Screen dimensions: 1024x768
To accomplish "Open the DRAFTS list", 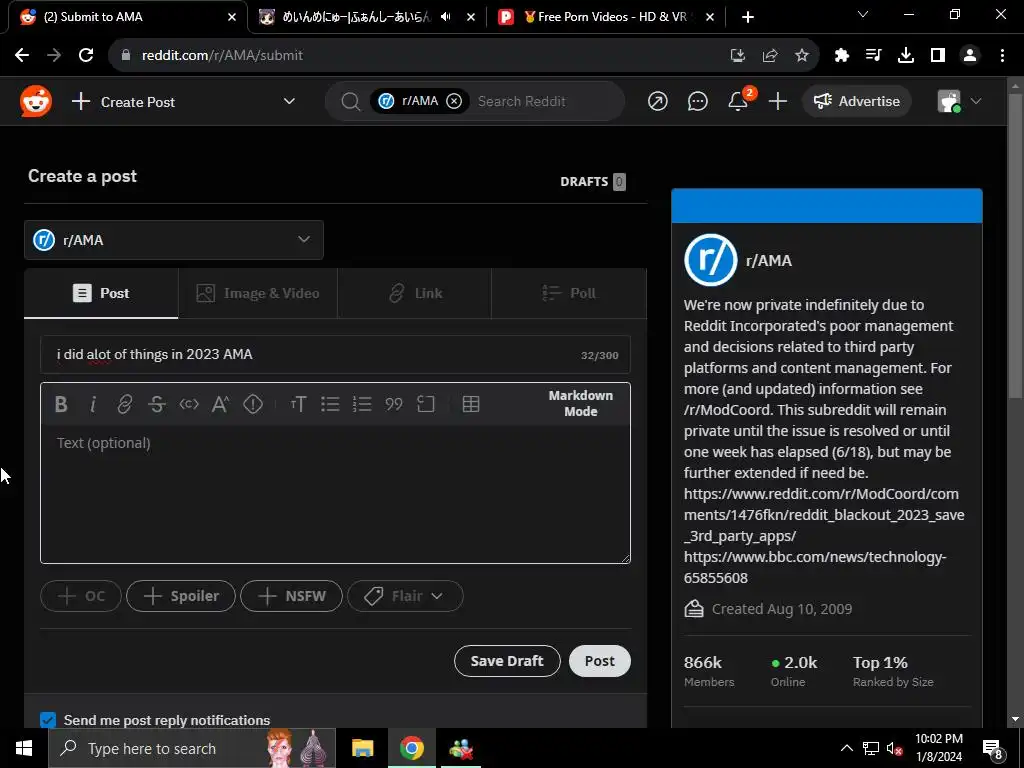I will click(x=592, y=182).
